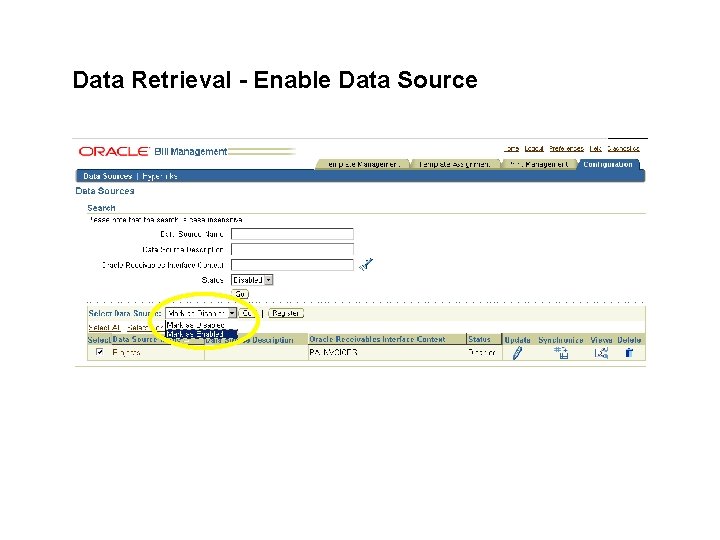Image resolution: width=720 pixels, height=540 pixels.
Task: Click the Data Source Description input field
Action: click(292, 249)
